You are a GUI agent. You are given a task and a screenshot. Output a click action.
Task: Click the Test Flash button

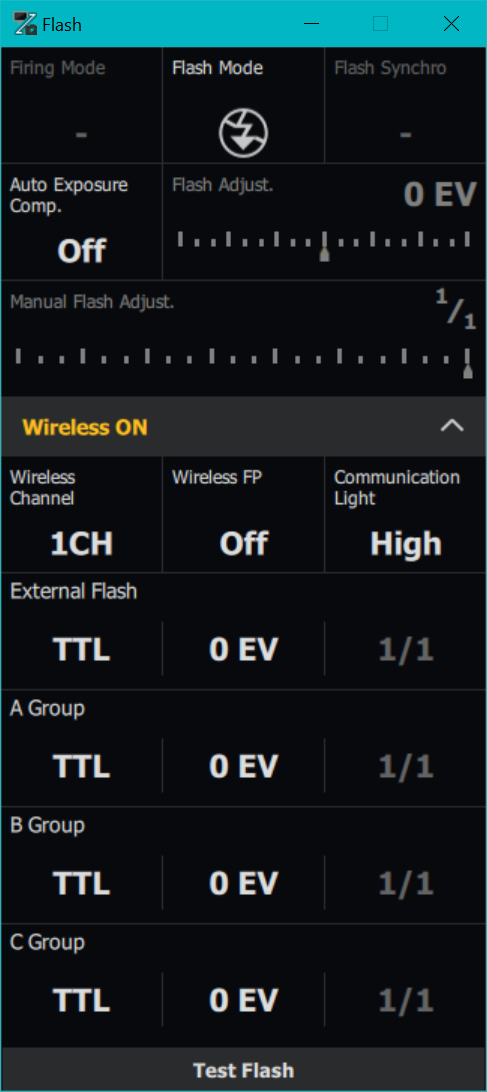pyautogui.click(x=243, y=1070)
